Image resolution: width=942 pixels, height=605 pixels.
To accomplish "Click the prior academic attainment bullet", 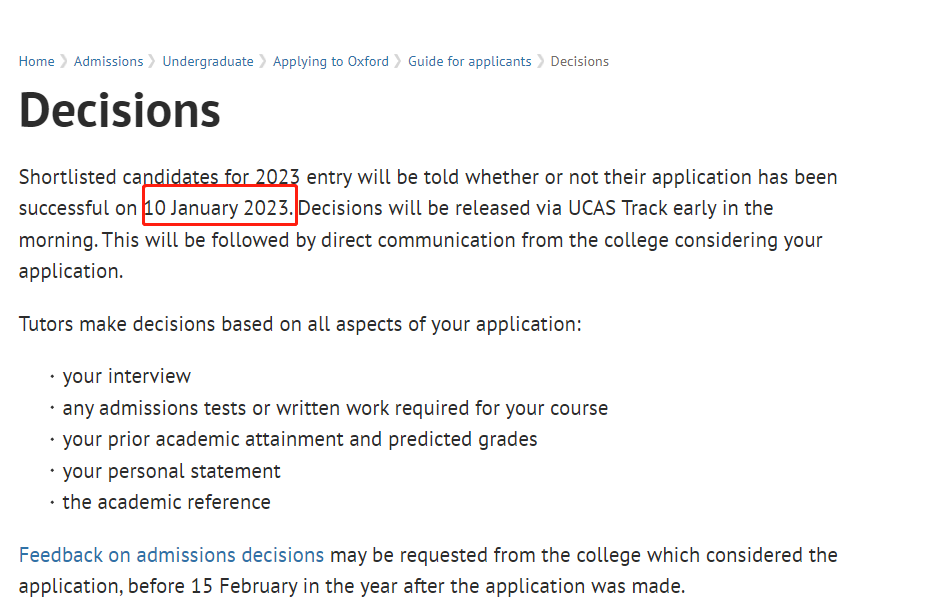I will point(299,439).
